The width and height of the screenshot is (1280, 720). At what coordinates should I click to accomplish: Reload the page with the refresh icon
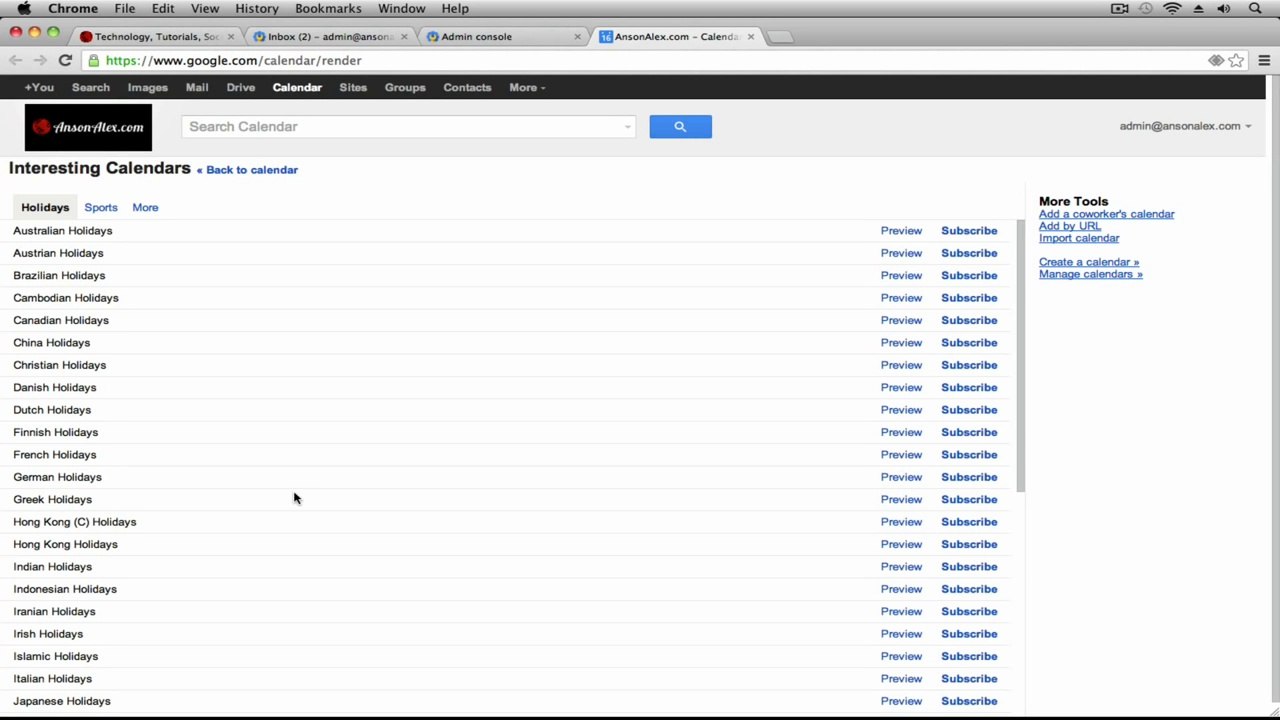click(x=65, y=60)
